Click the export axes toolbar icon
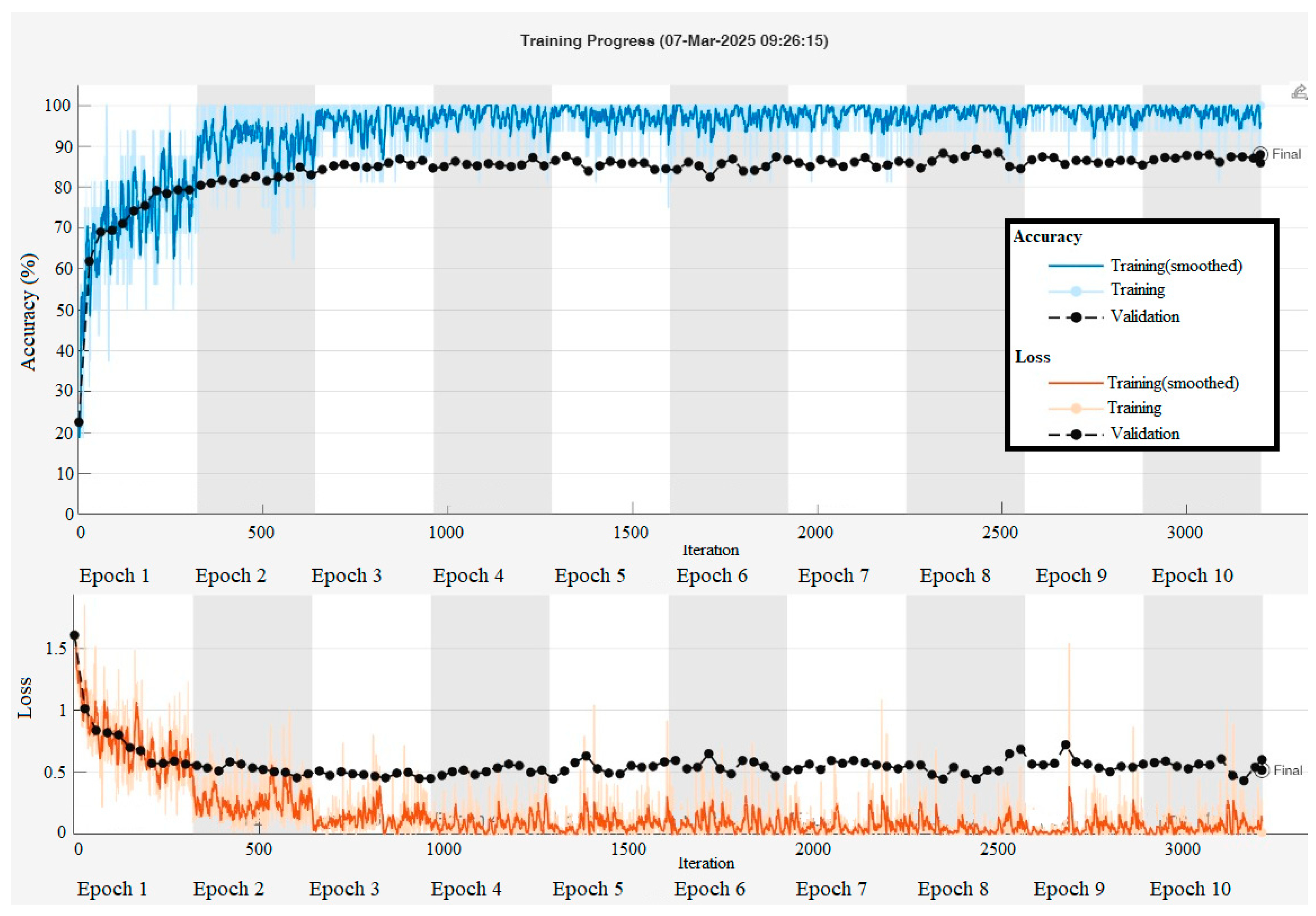The width and height of the screenshot is (1316, 916). click(1299, 92)
